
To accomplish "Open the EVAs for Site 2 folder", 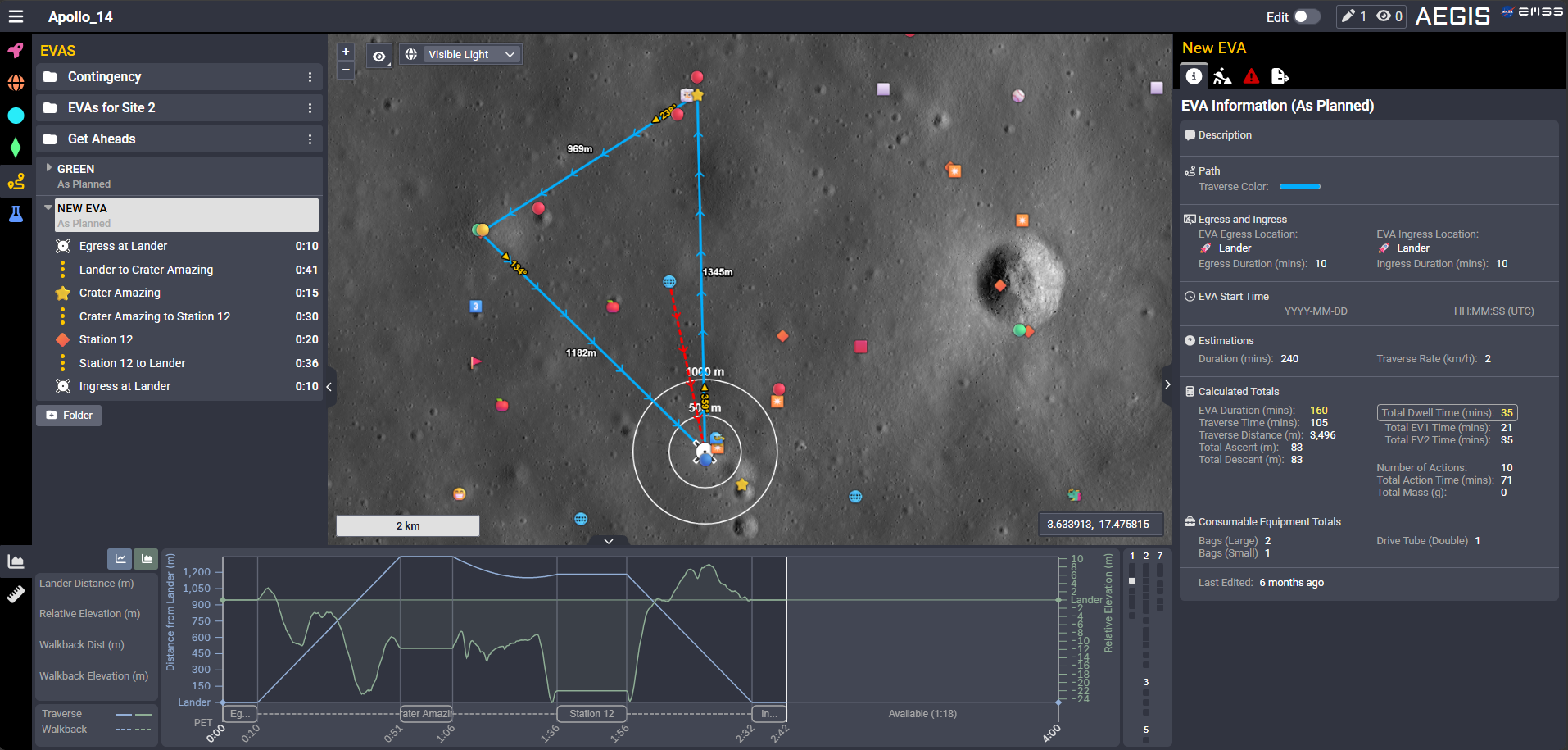I will pos(179,108).
